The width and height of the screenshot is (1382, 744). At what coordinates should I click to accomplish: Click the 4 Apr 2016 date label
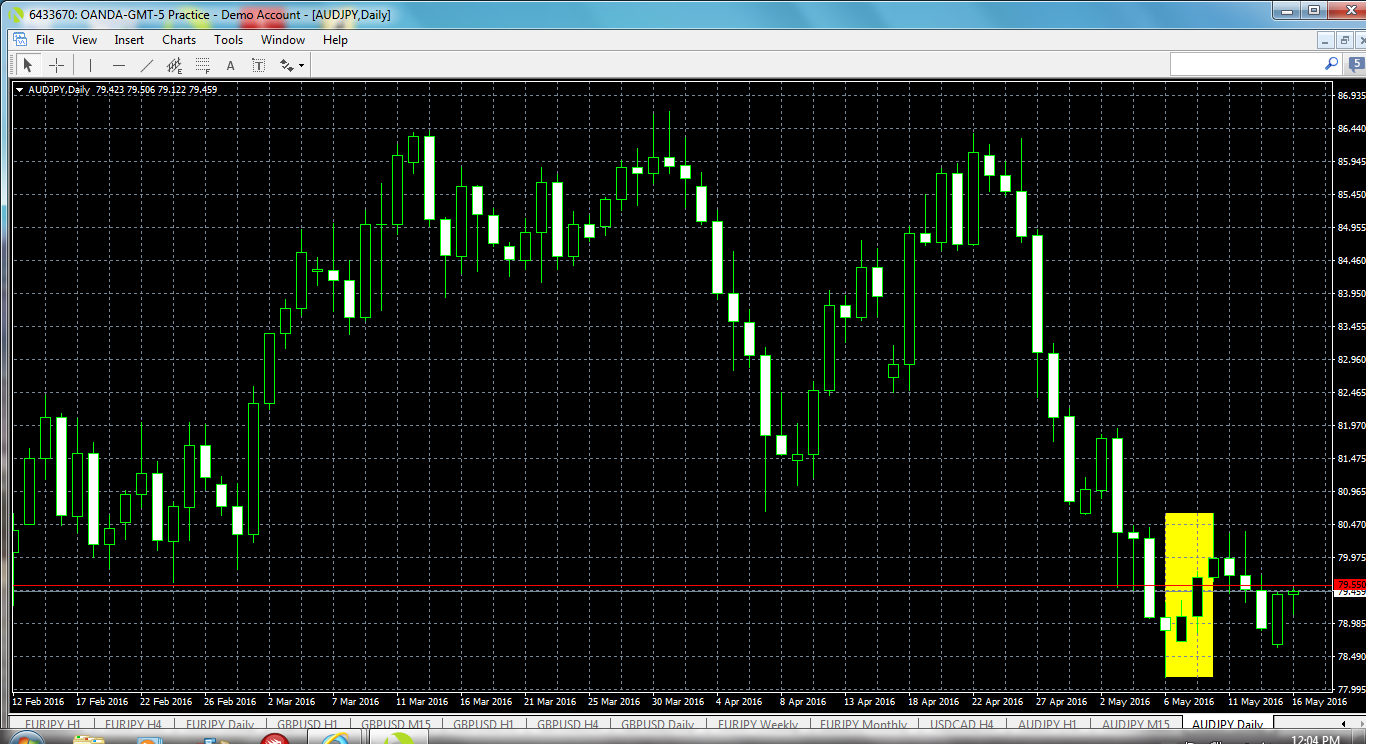click(741, 702)
